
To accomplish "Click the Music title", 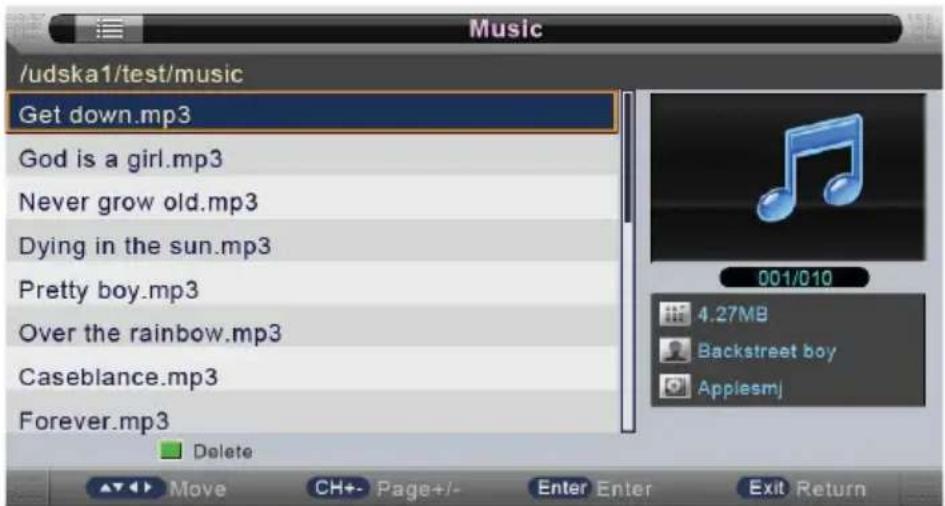I will pos(506,28).
